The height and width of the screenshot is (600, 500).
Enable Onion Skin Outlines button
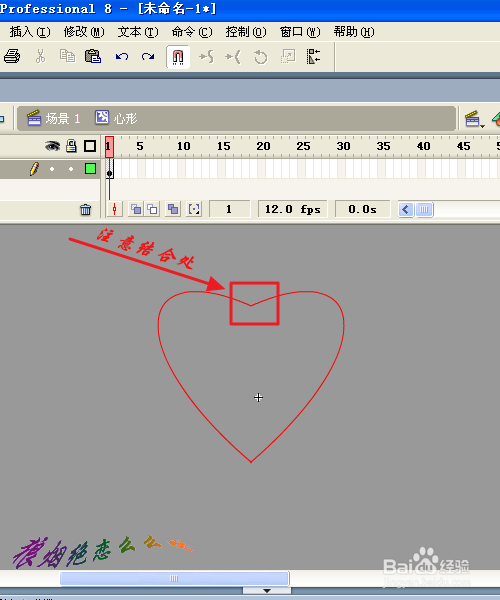click(152, 209)
